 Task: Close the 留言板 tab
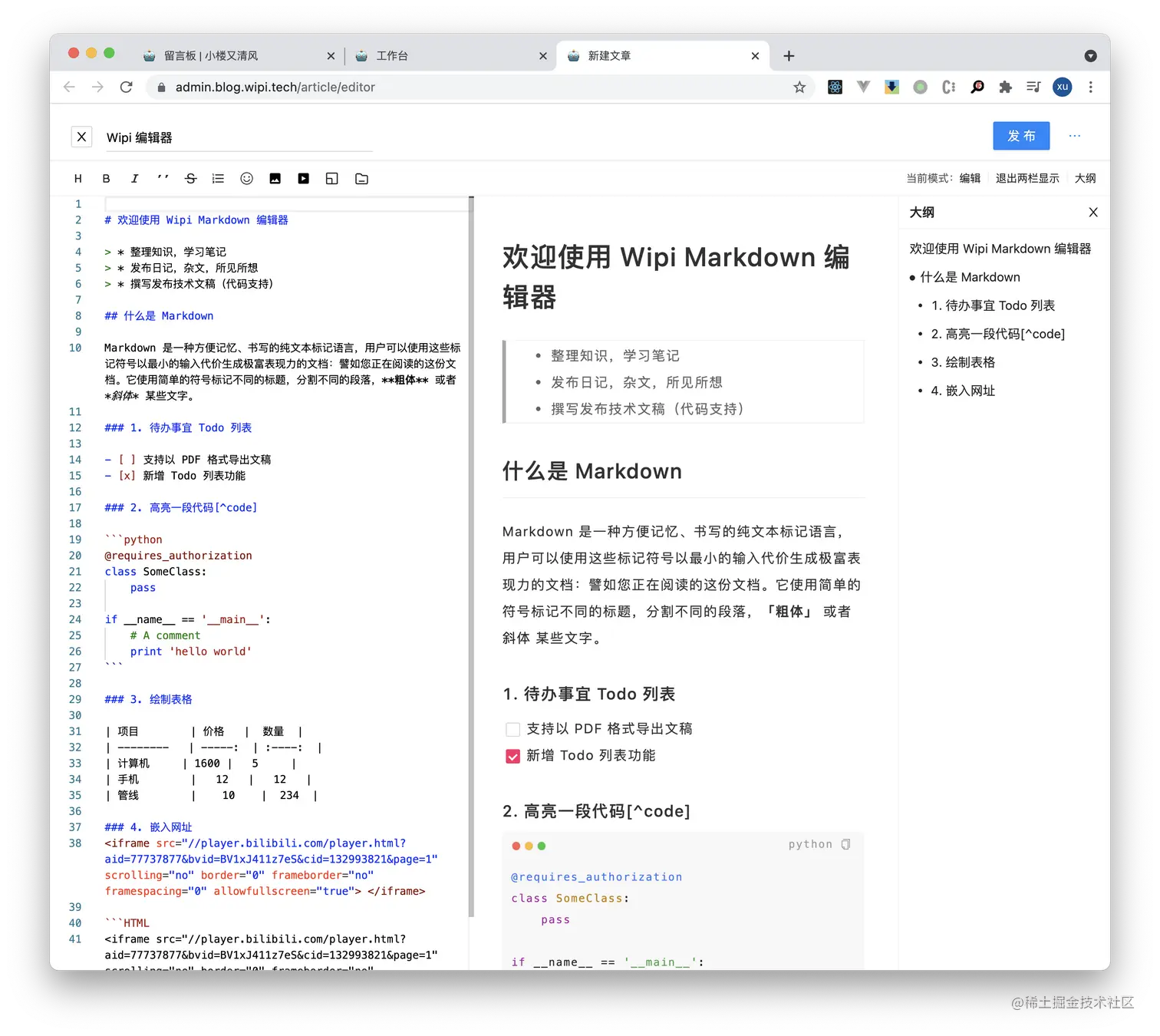tap(331, 56)
